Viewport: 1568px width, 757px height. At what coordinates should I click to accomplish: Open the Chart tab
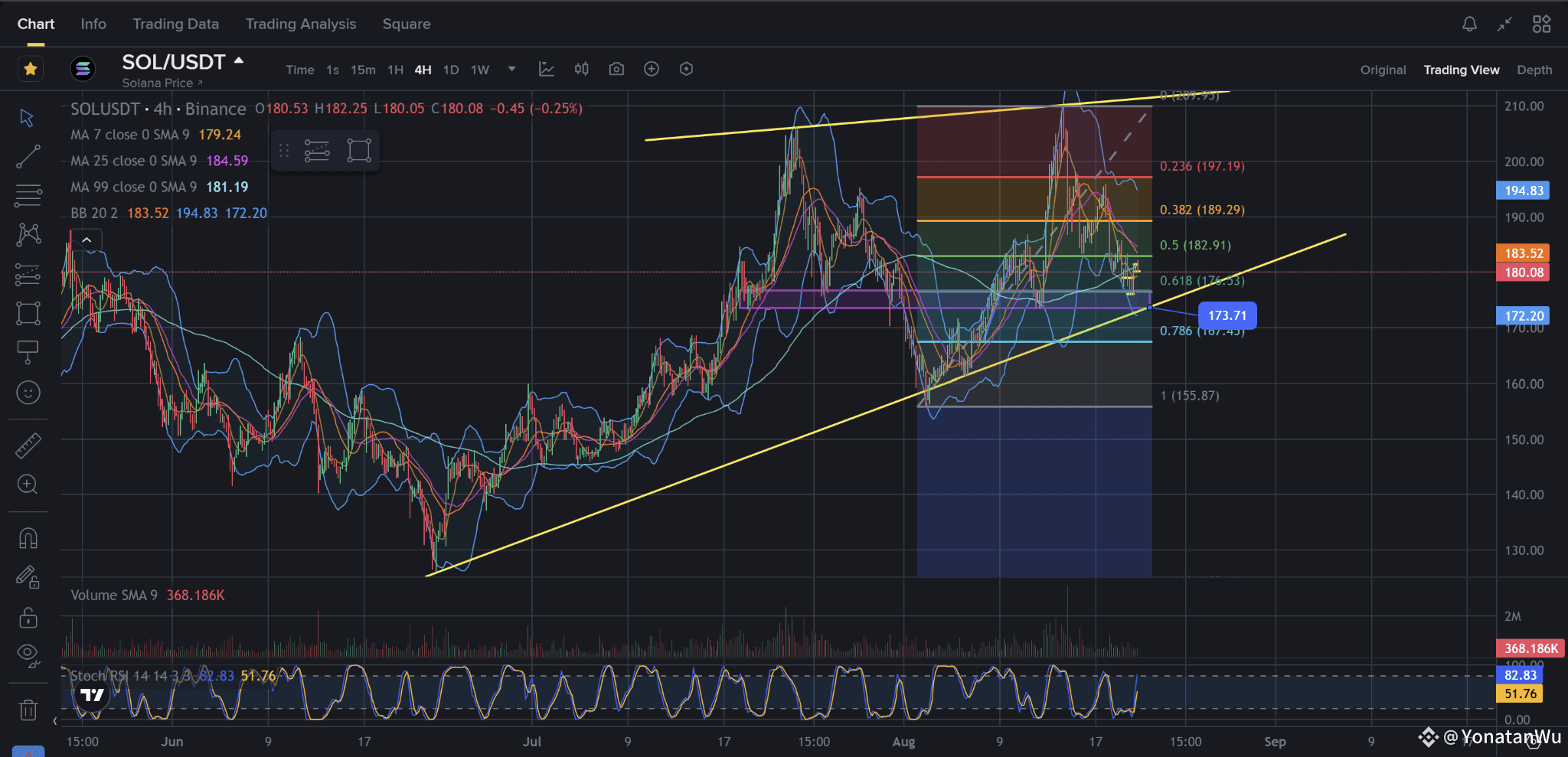point(36,24)
